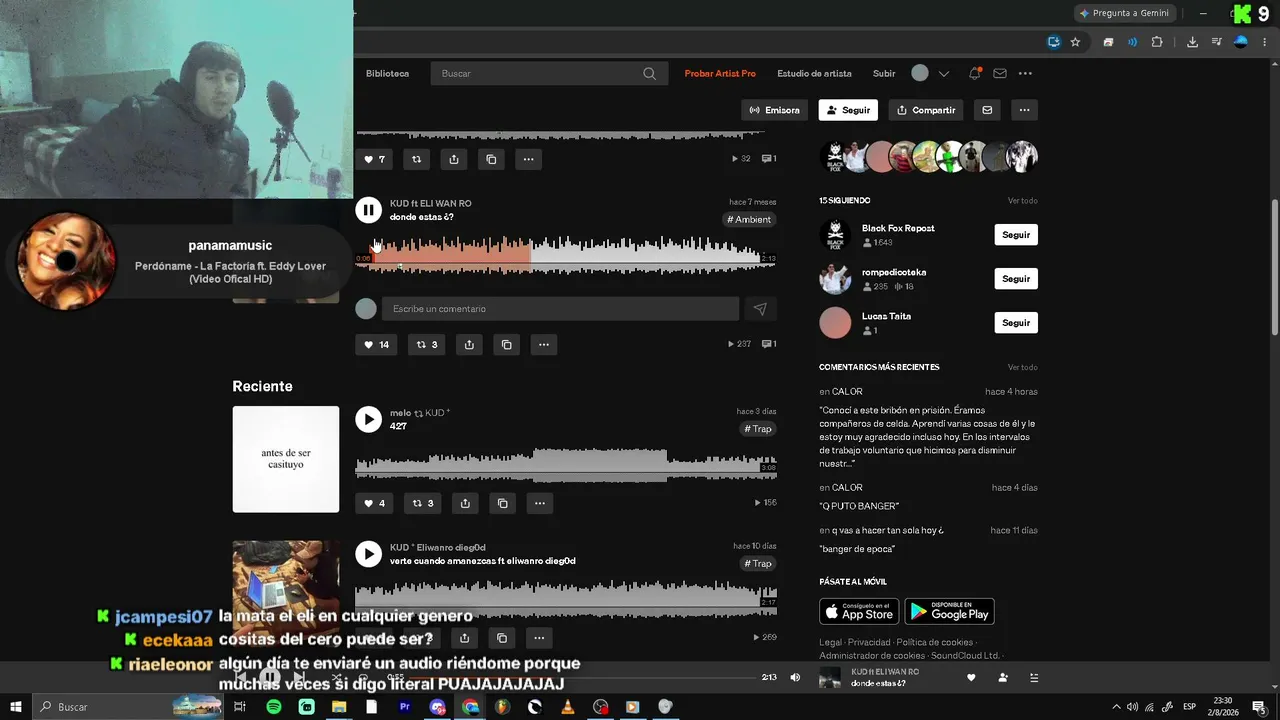Open the player bar queue list
The height and width of the screenshot is (720, 1280).
(1034, 677)
